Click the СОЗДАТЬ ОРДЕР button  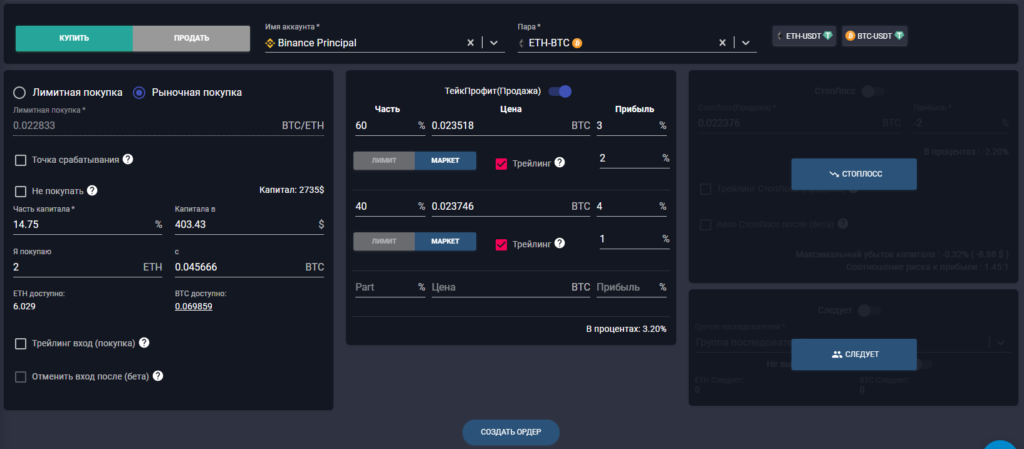pyautogui.click(x=510, y=431)
